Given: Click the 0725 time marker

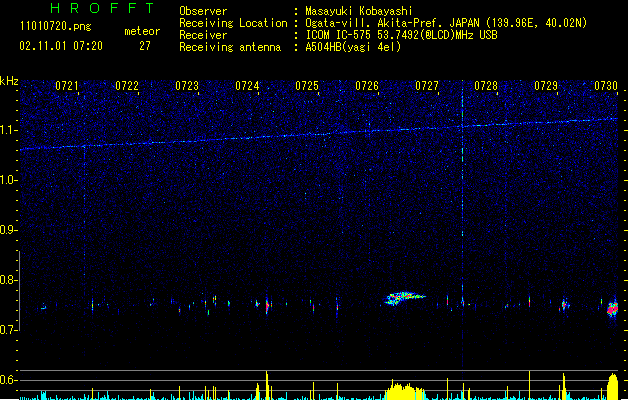Looking at the screenshot, I should pos(307,86).
